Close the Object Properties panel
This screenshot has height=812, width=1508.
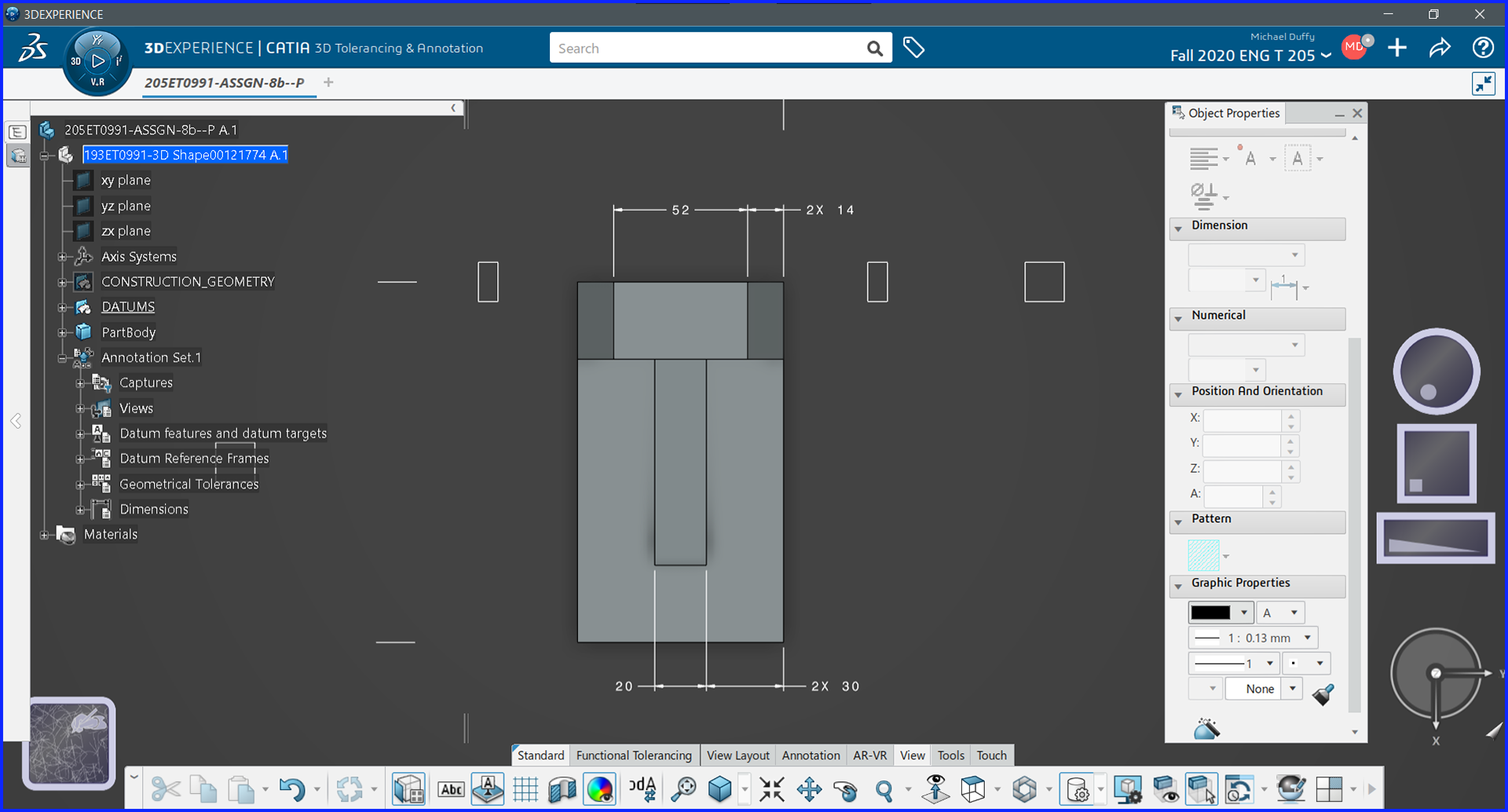tap(1357, 114)
